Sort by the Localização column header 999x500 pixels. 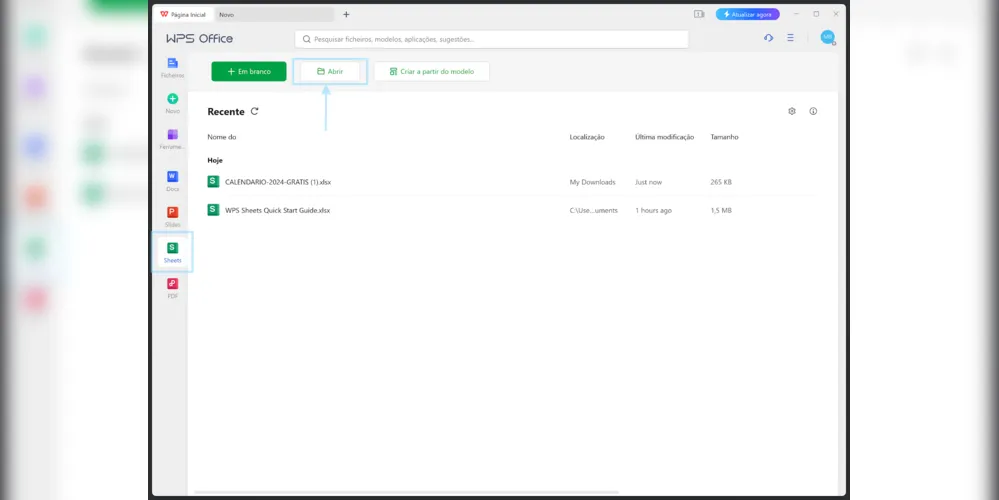(x=587, y=137)
